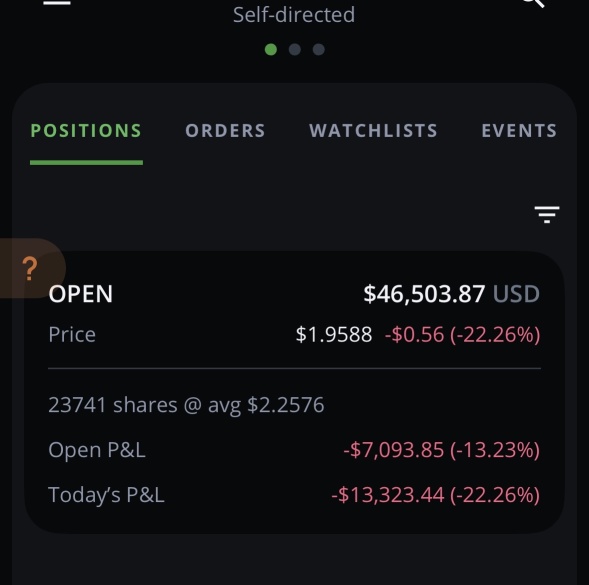Screen dimensions: 589x585
Task: Open the Events tab
Action: (519, 131)
